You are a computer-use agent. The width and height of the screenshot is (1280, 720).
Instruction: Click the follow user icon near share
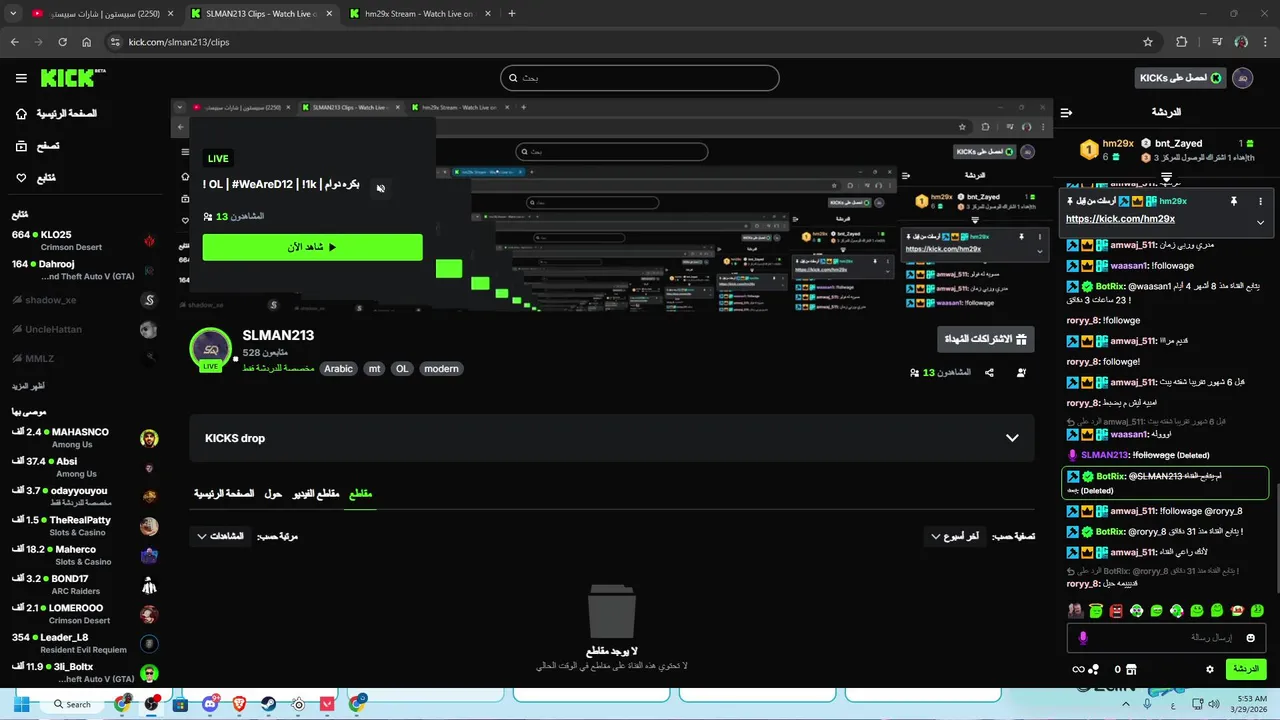coord(1021,373)
